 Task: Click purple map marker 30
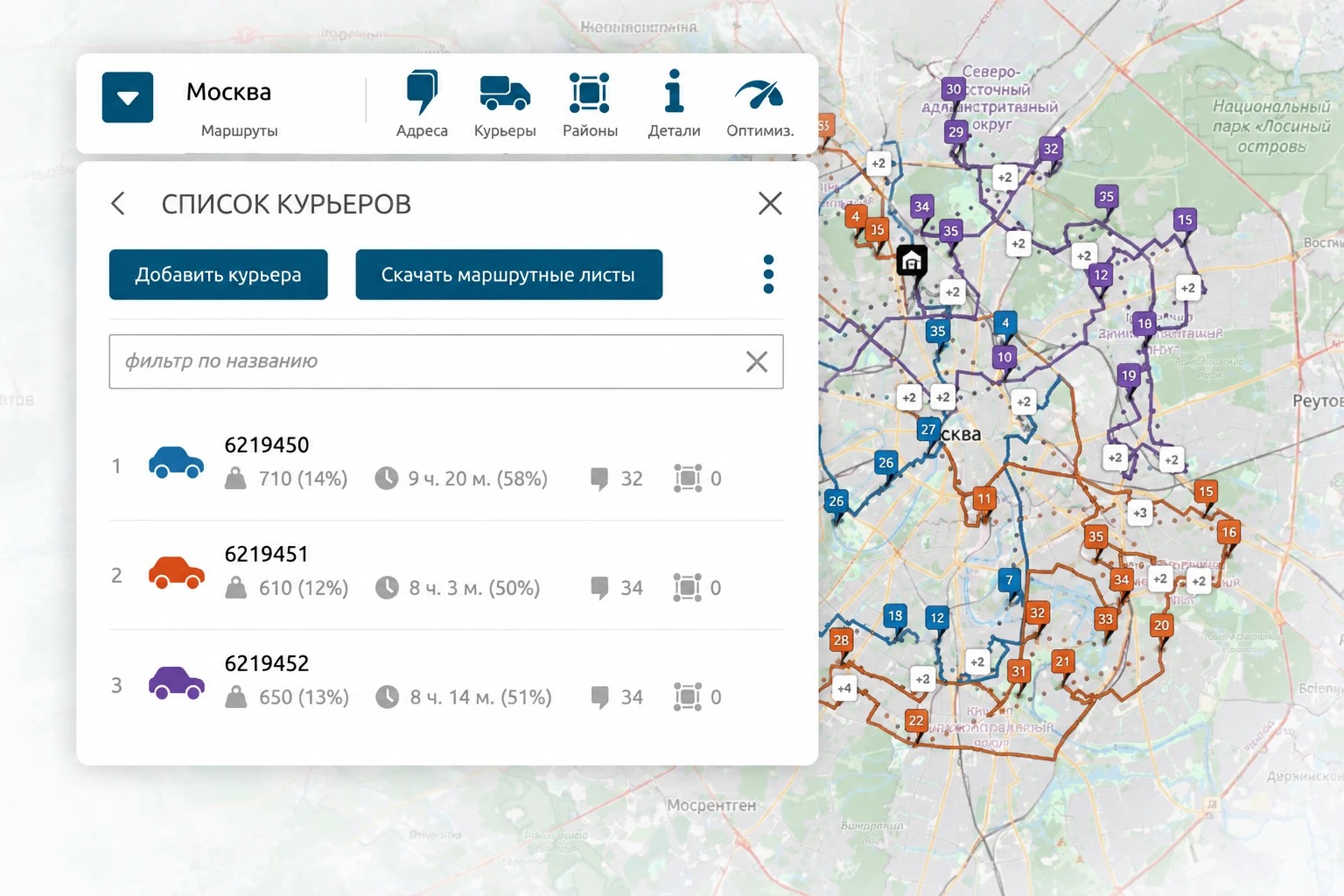pyautogui.click(x=953, y=89)
